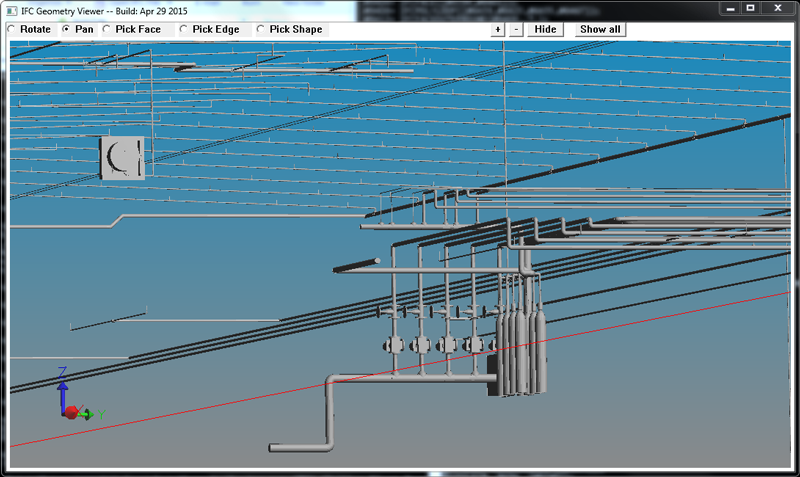Click the minus zoom button

(x=516, y=30)
